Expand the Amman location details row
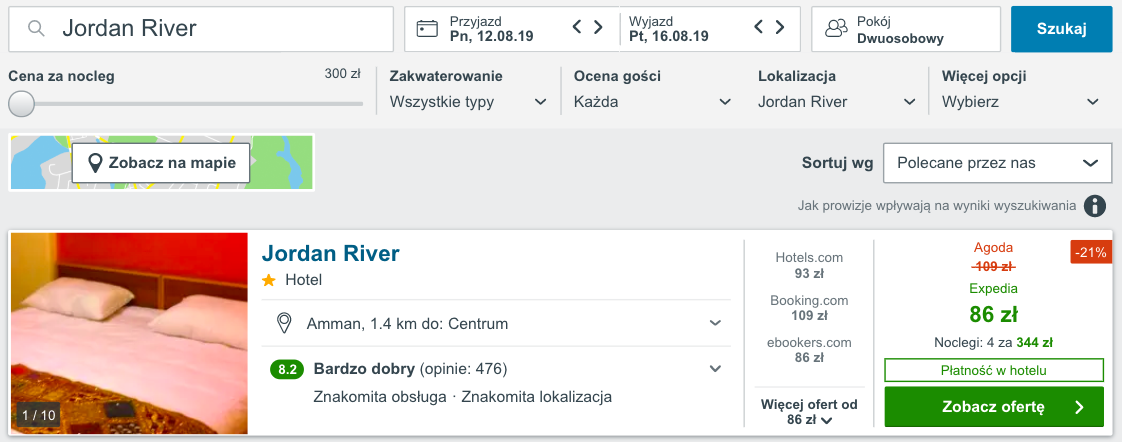1122x442 pixels. (499, 323)
